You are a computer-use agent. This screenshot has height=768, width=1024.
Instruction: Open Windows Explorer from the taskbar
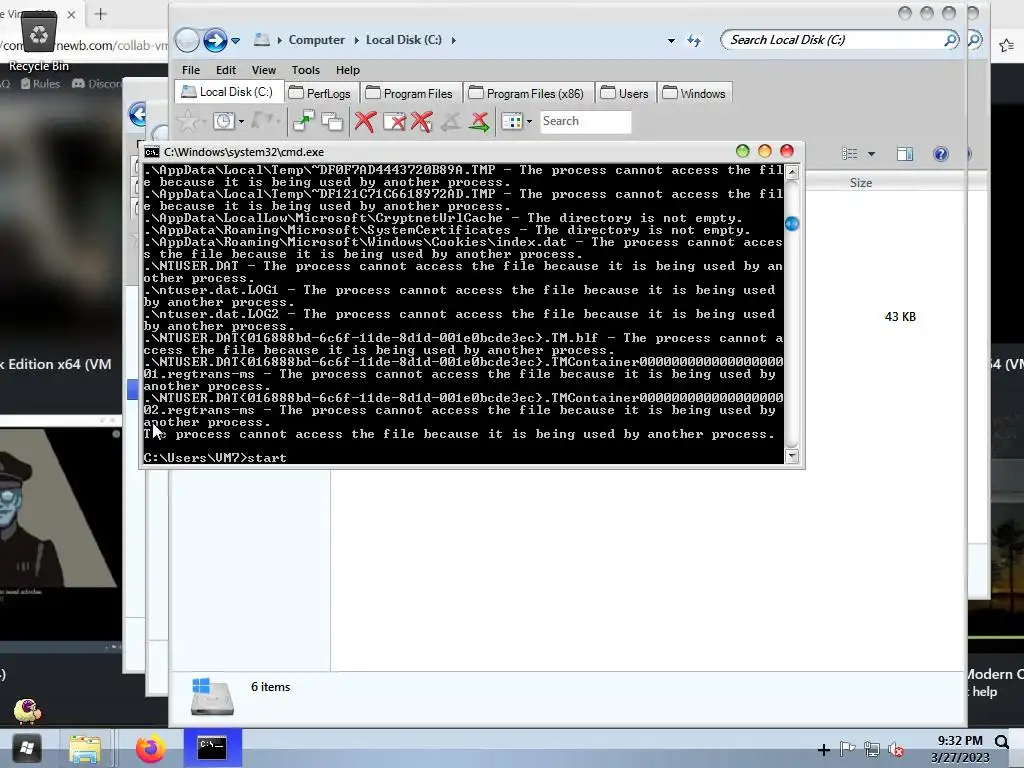coord(86,749)
